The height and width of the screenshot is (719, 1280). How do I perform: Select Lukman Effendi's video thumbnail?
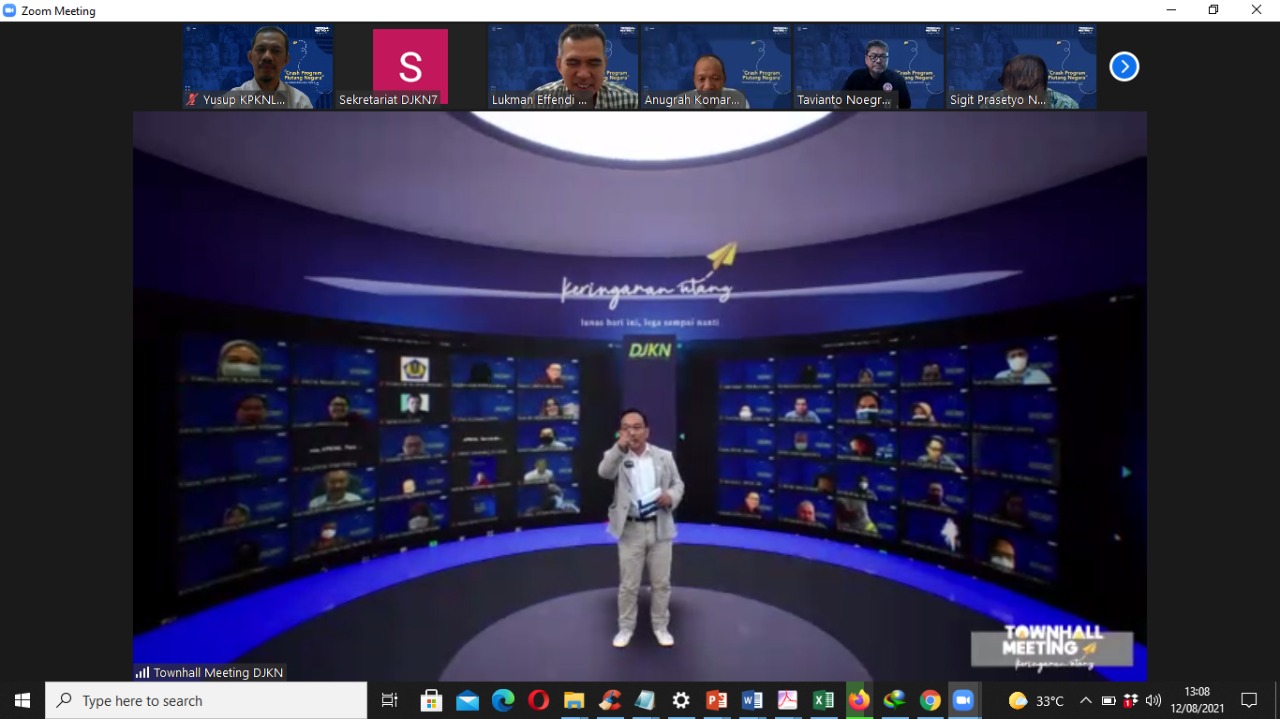(563, 67)
